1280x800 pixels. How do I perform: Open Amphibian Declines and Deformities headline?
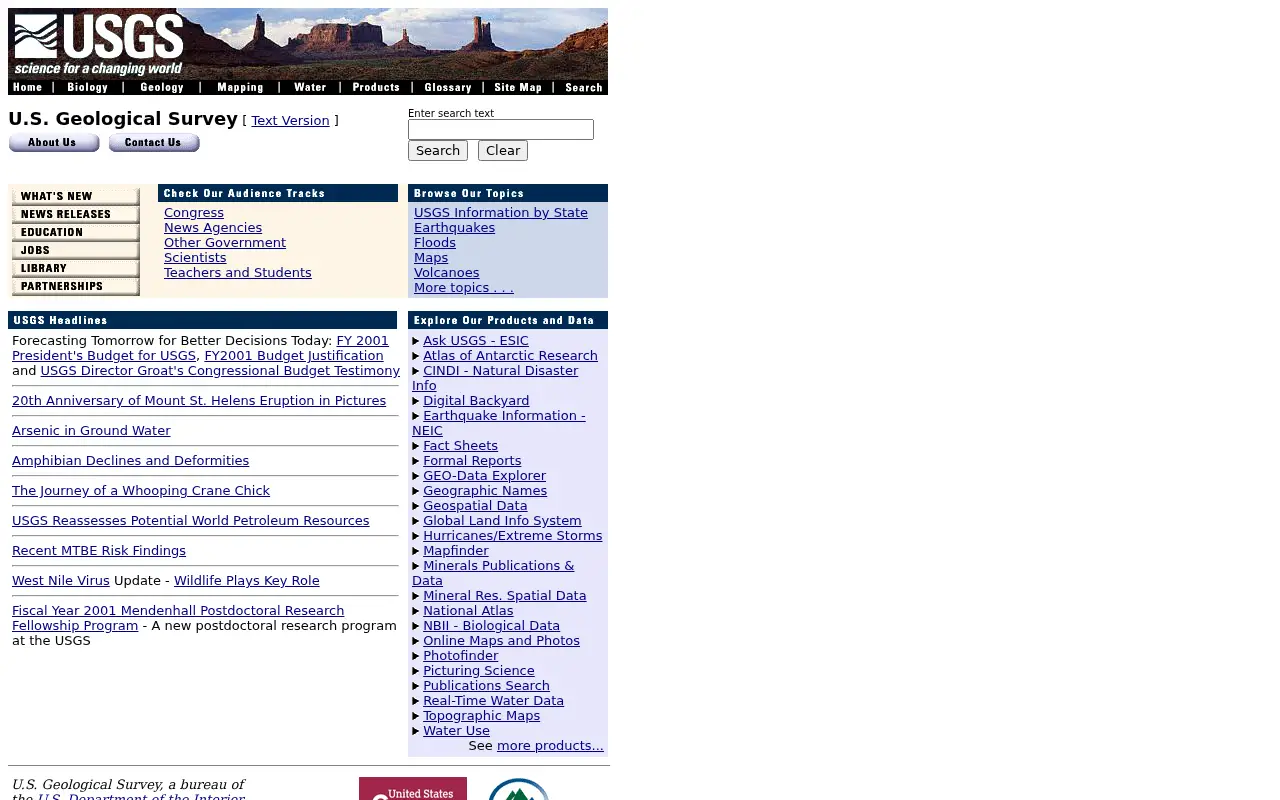pyautogui.click(x=130, y=461)
